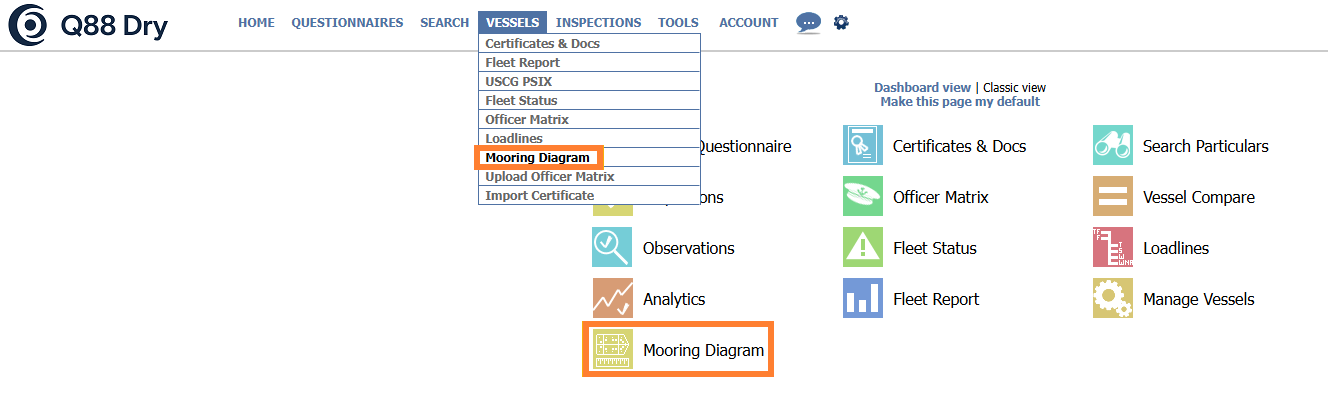Expand the Questionnaires navigation menu
The image size is (1328, 407).
tap(347, 23)
